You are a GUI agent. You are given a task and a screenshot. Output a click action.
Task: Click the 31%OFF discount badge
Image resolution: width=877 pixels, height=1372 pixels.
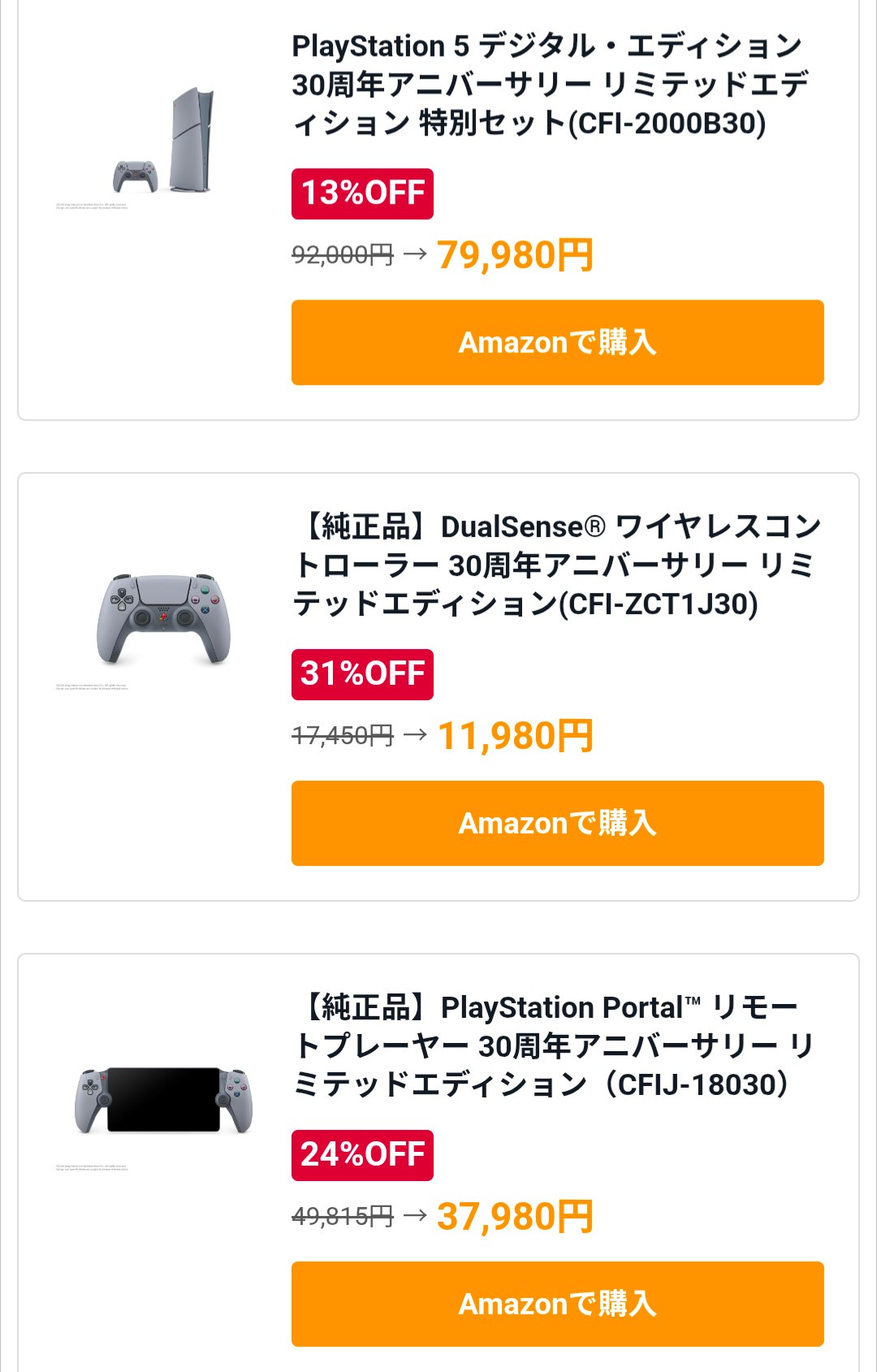pos(362,674)
